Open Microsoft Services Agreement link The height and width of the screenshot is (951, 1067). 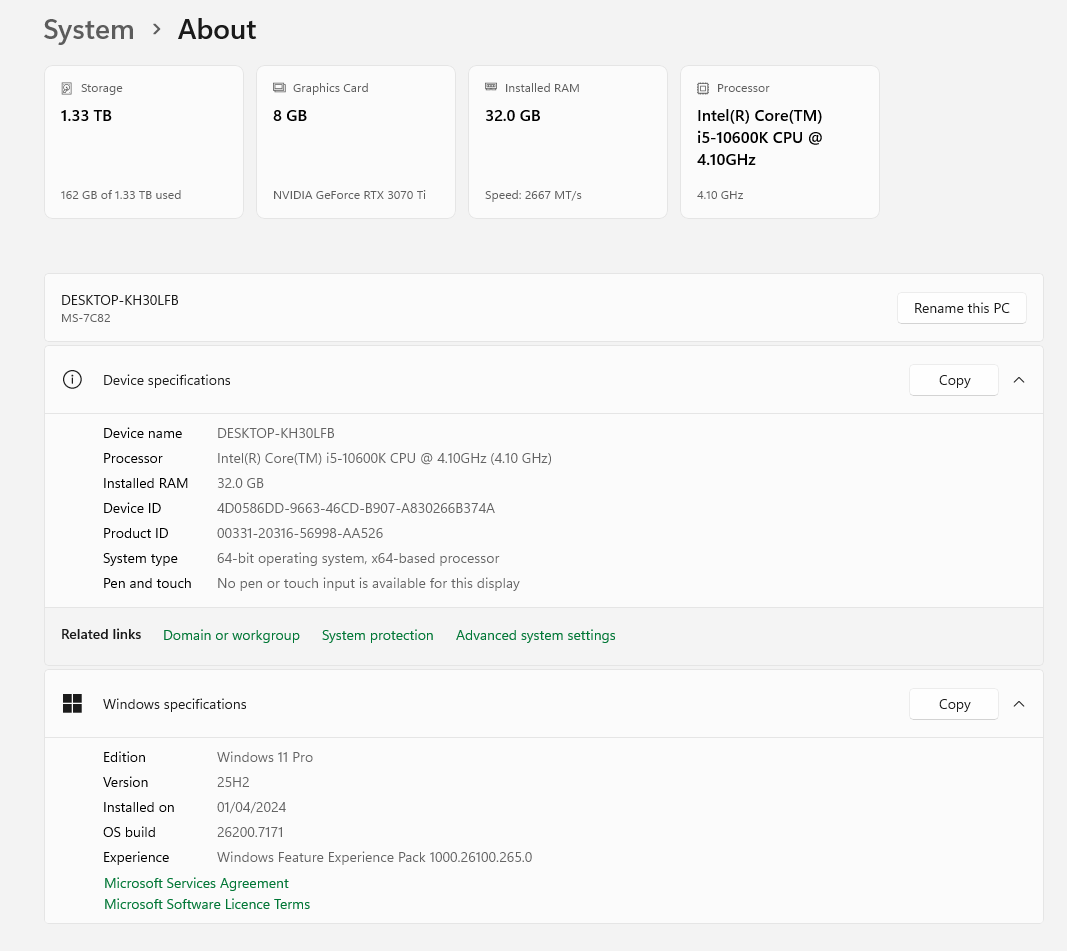[x=196, y=883]
